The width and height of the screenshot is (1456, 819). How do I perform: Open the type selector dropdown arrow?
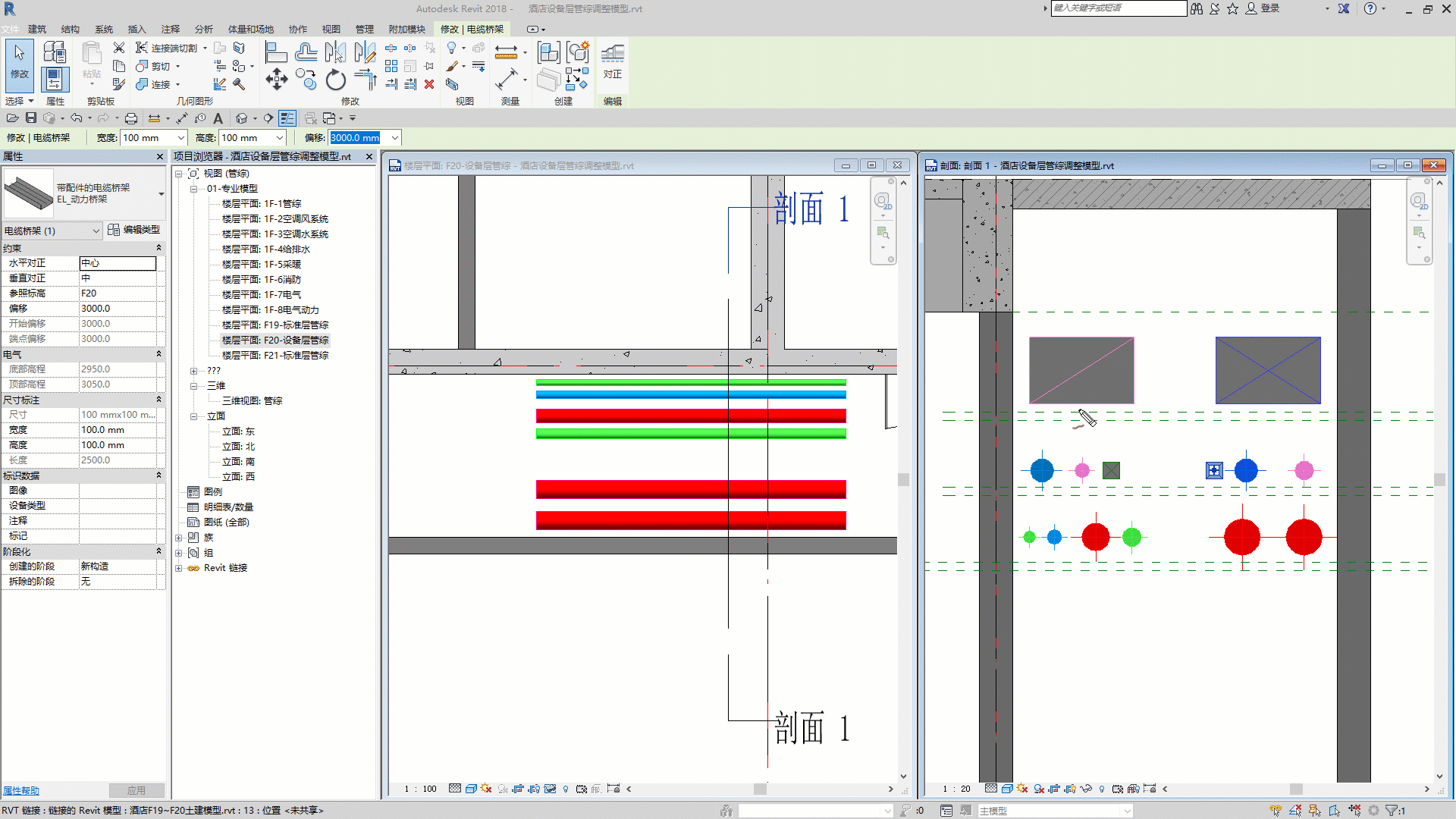tap(161, 194)
